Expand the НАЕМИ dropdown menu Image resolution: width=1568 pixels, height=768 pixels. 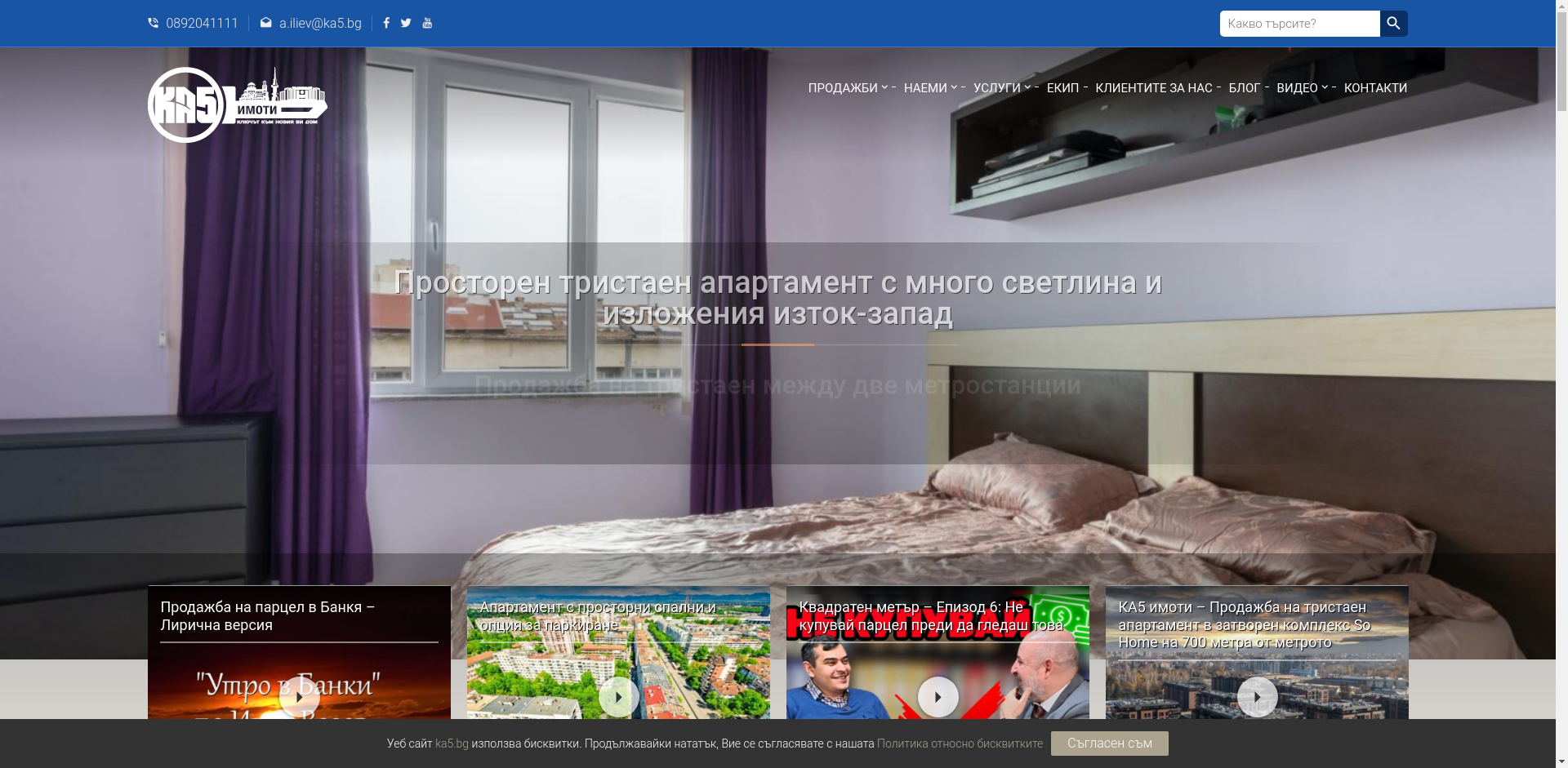point(929,88)
